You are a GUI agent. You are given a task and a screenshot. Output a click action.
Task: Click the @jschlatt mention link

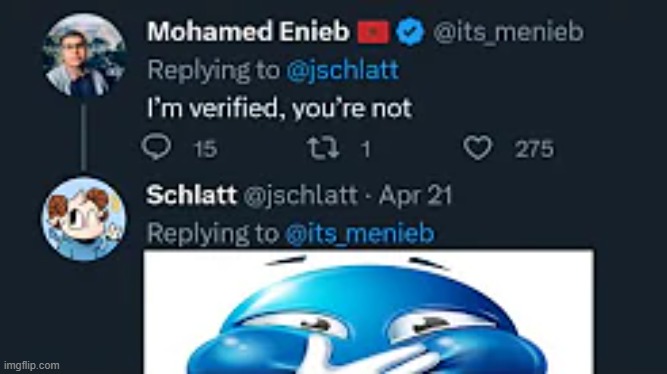coord(342,70)
